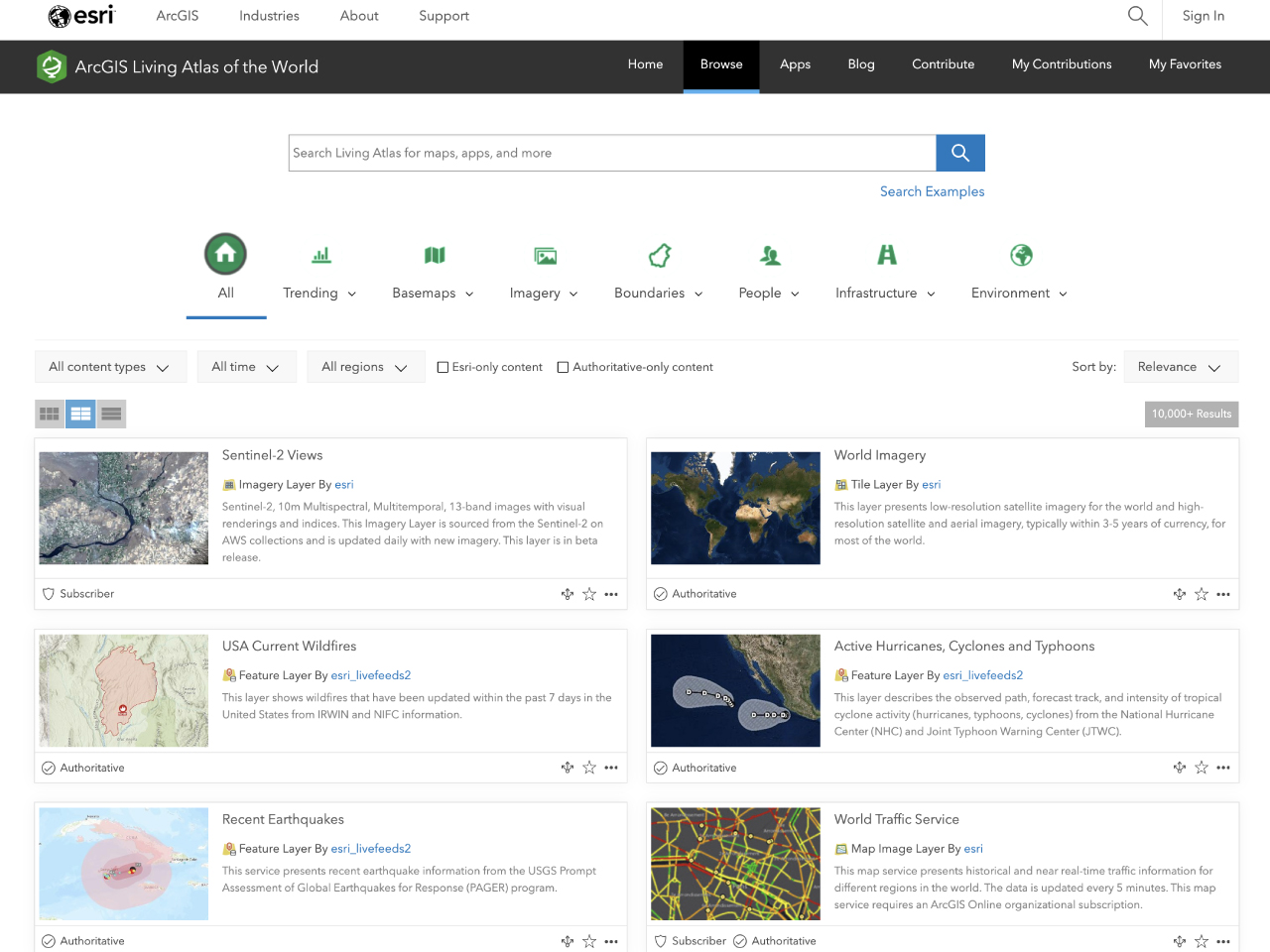Screen dimensions: 1270x952
Task: Click the Basemaps map icon
Action: 435,256
